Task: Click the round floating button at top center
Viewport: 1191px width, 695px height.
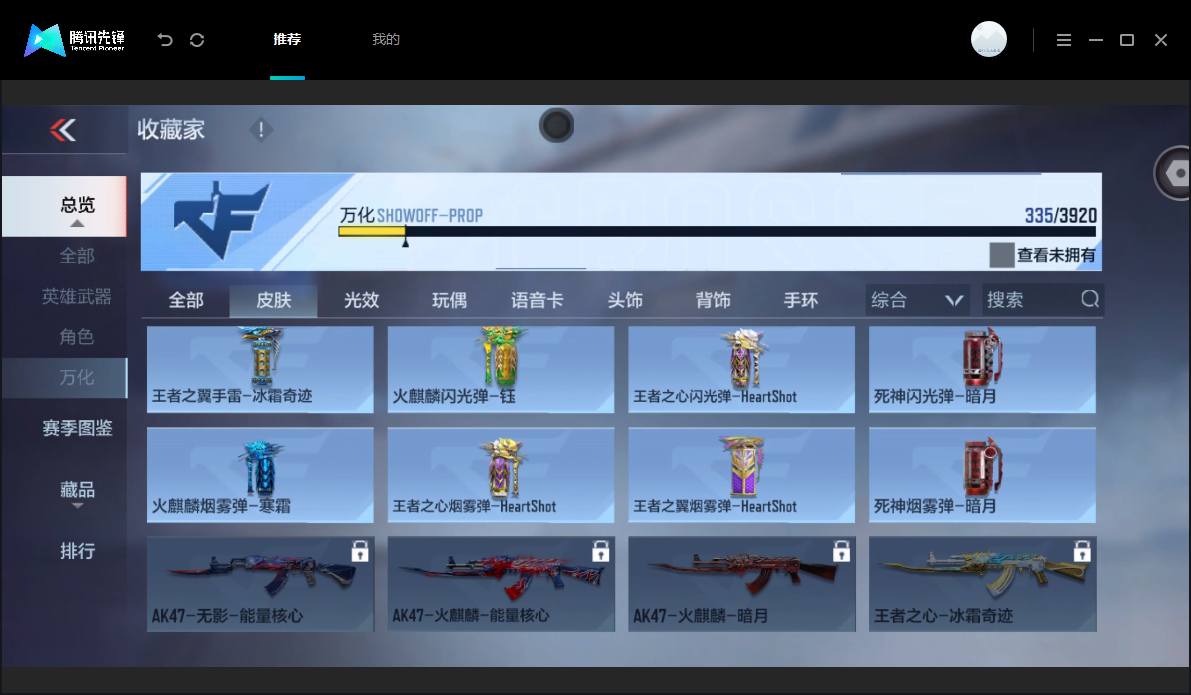Action: point(556,125)
